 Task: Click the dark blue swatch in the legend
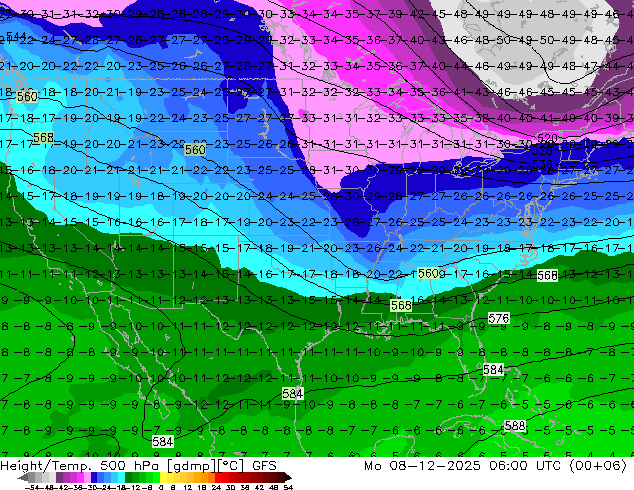94,477
